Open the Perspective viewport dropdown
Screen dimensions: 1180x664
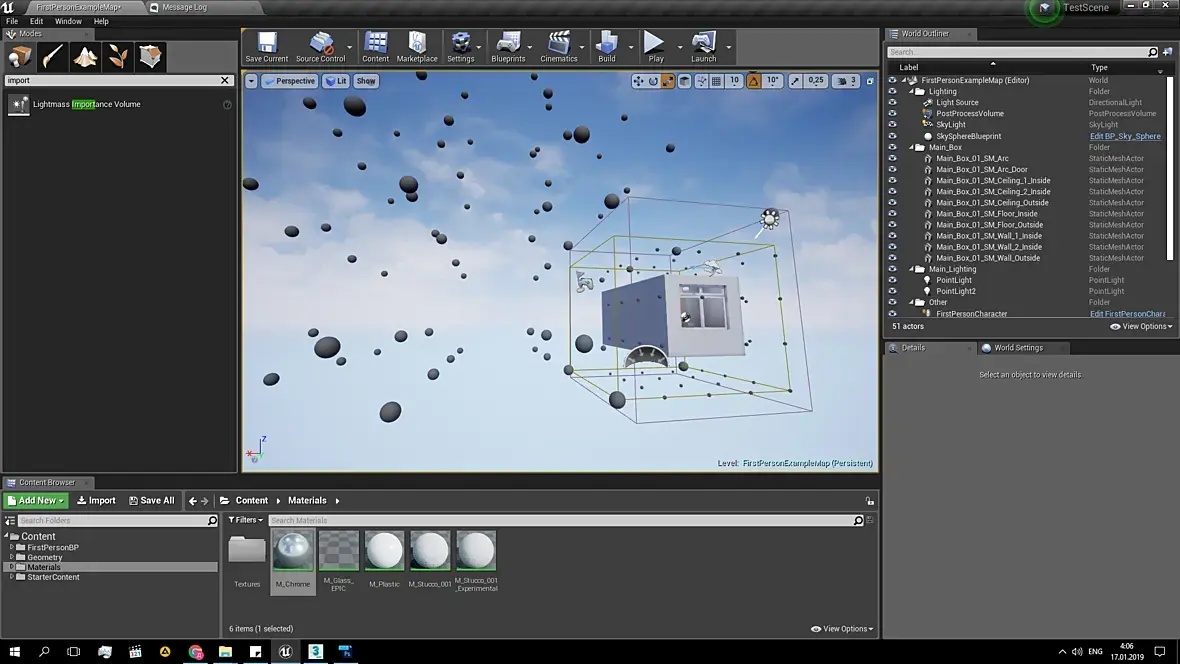click(x=289, y=81)
